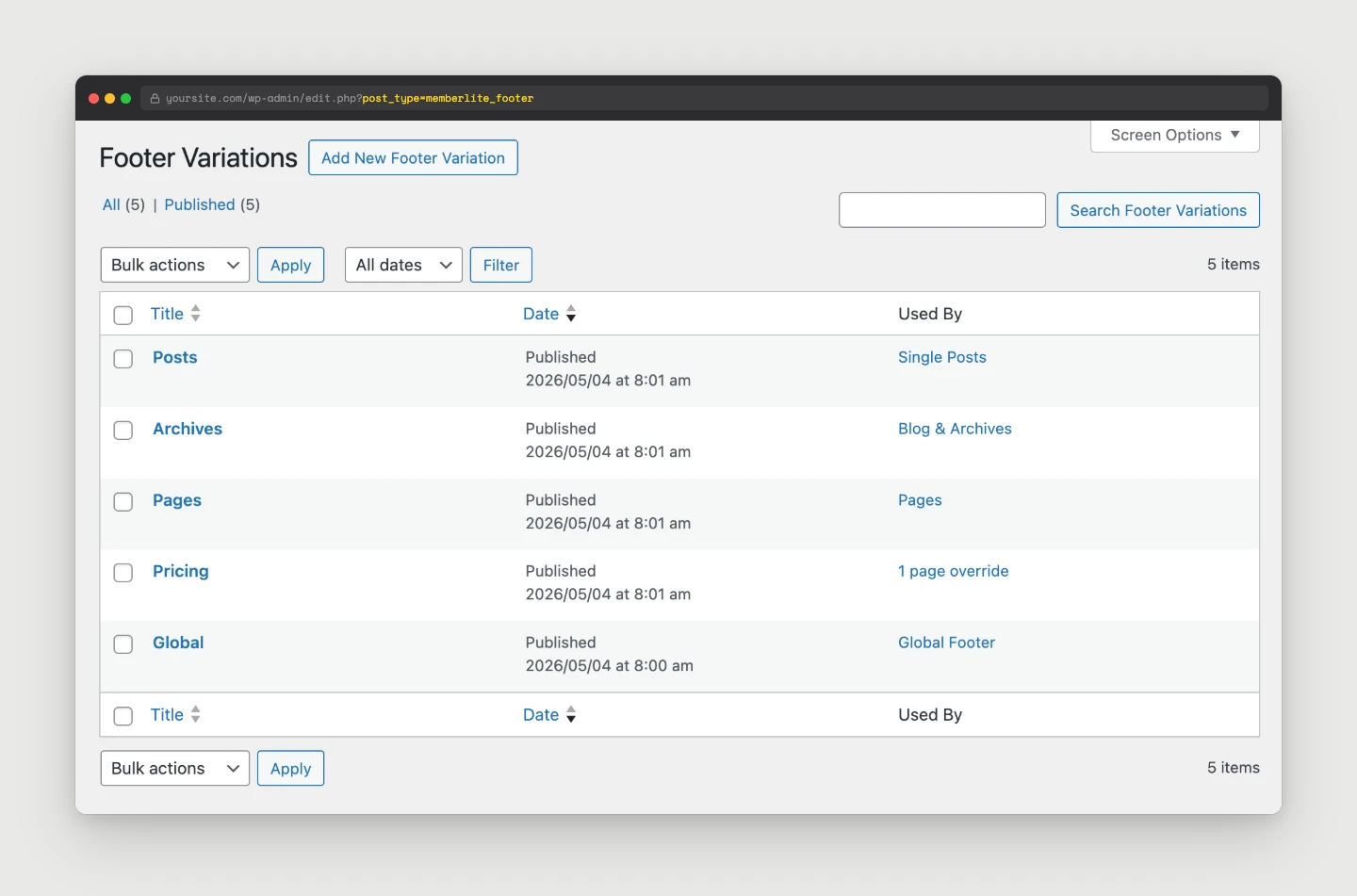1357x896 pixels.
Task: Click the Date sort arrows in header
Action: point(571,314)
